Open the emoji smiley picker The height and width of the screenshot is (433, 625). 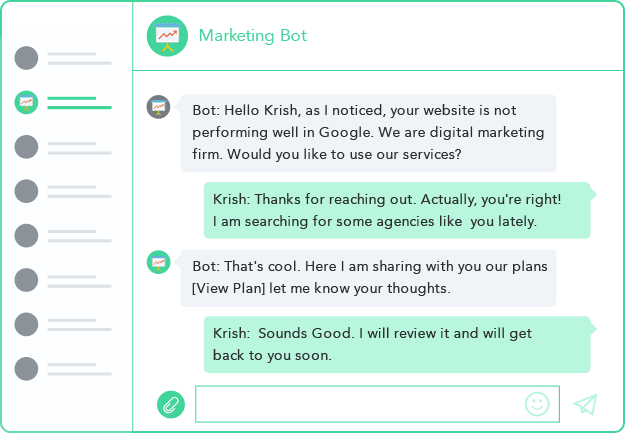pyautogui.click(x=537, y=404)
